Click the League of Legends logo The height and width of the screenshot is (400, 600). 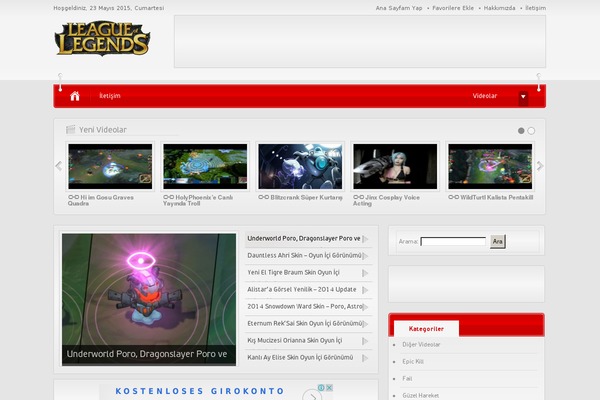pos(102,38)
